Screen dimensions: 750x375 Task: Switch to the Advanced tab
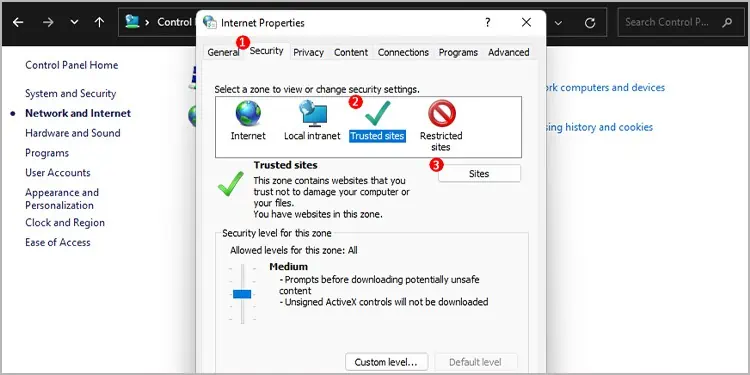click(x=508, y=53)
